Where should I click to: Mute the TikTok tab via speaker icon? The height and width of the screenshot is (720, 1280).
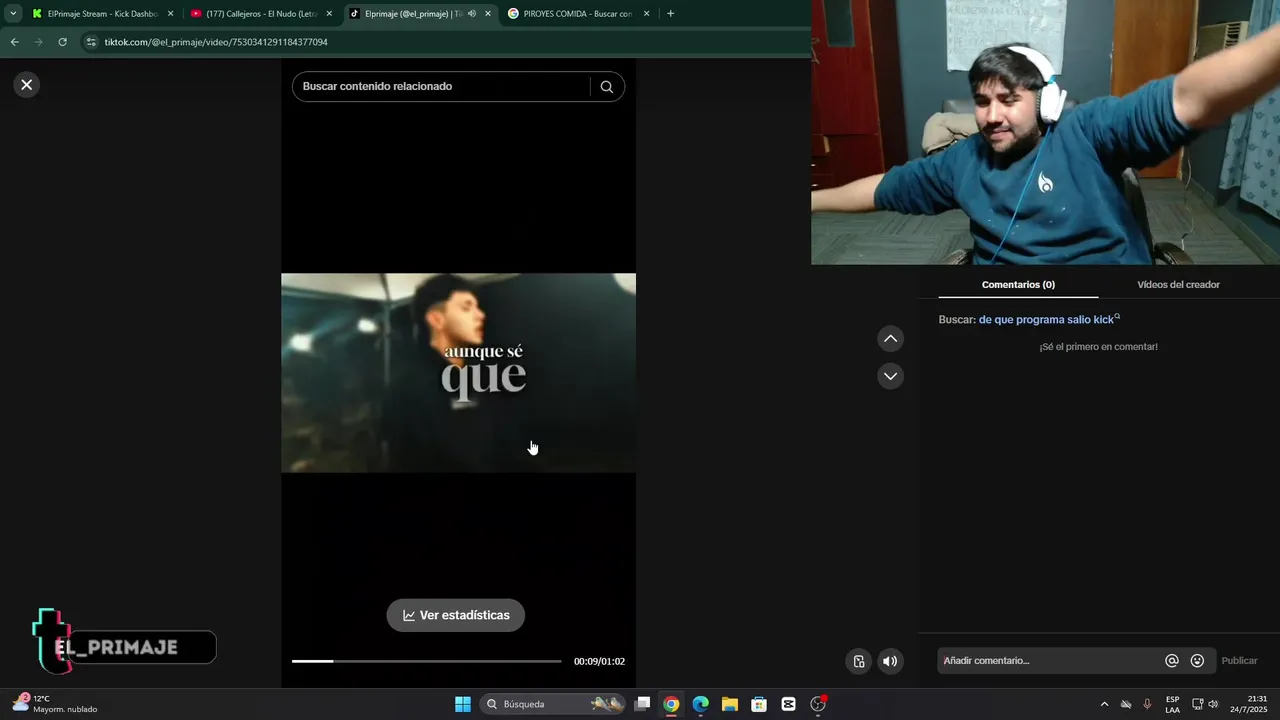tap(472, 14)
